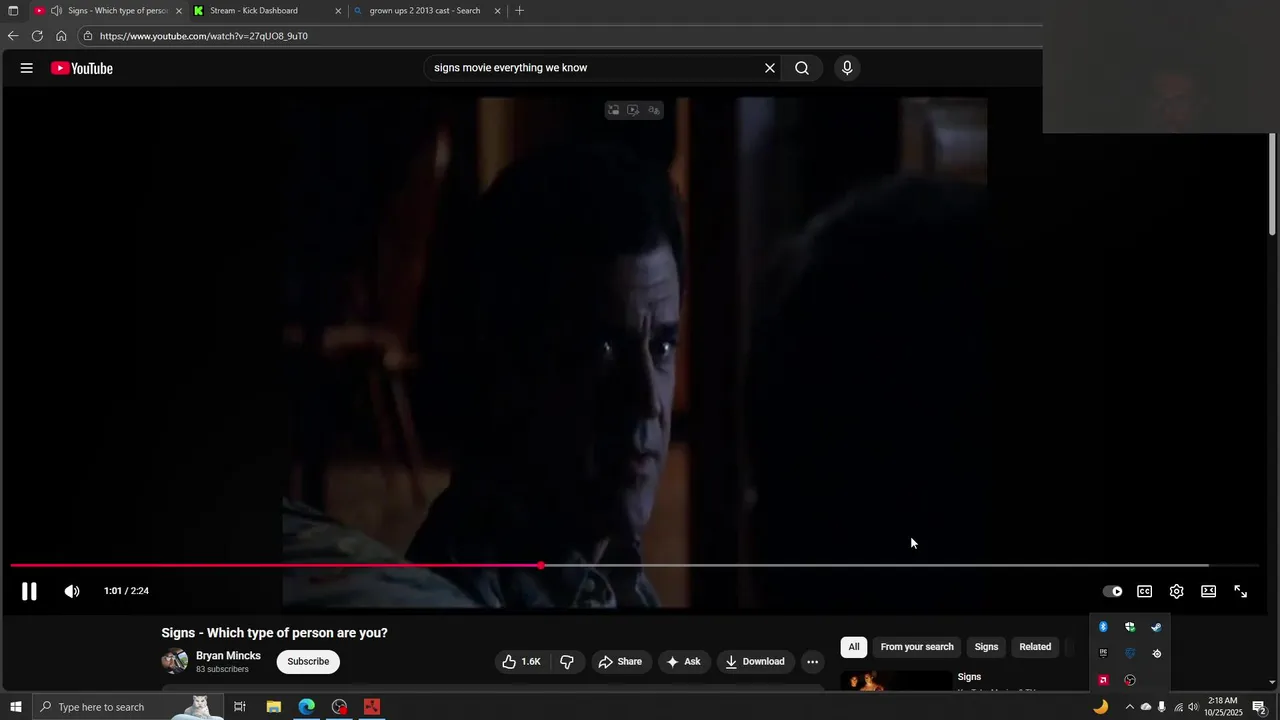Close the Kick Dashboard browser tab

[x=338, y=11]
